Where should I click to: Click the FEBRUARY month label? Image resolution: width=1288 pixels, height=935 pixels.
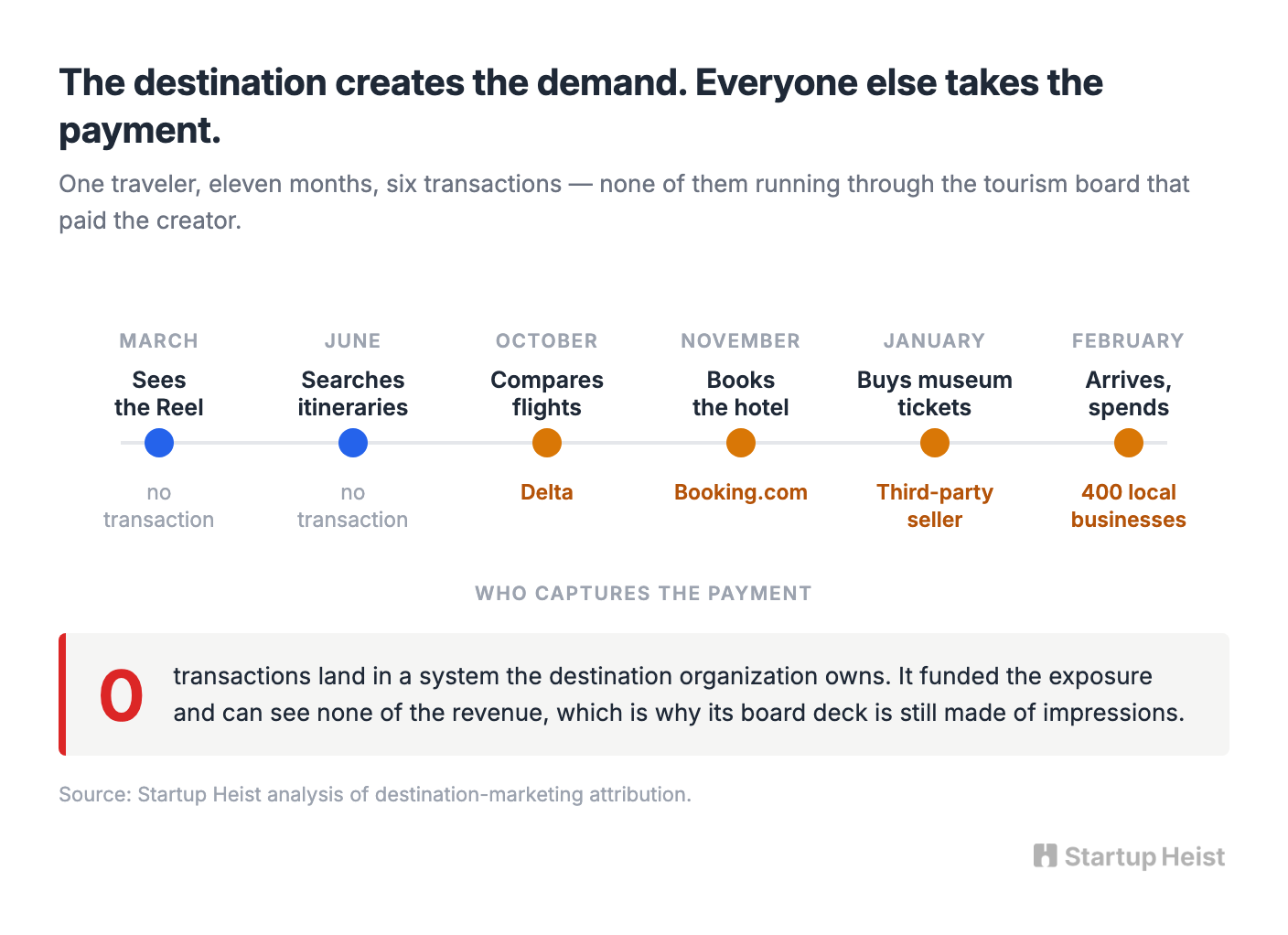point(1129,341)
